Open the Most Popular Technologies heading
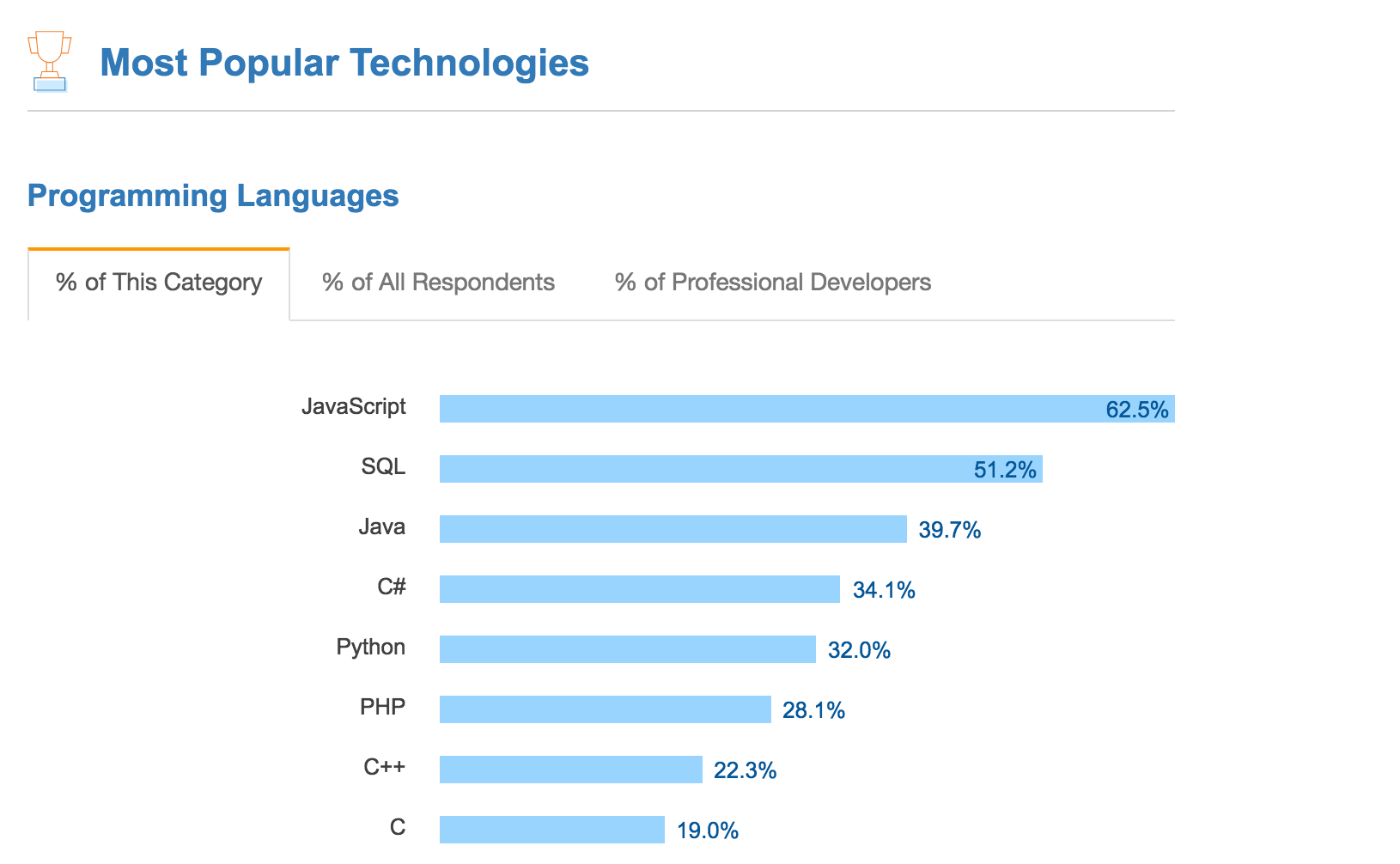Viewport: 1400px width, 864px height. pos(344,63)
